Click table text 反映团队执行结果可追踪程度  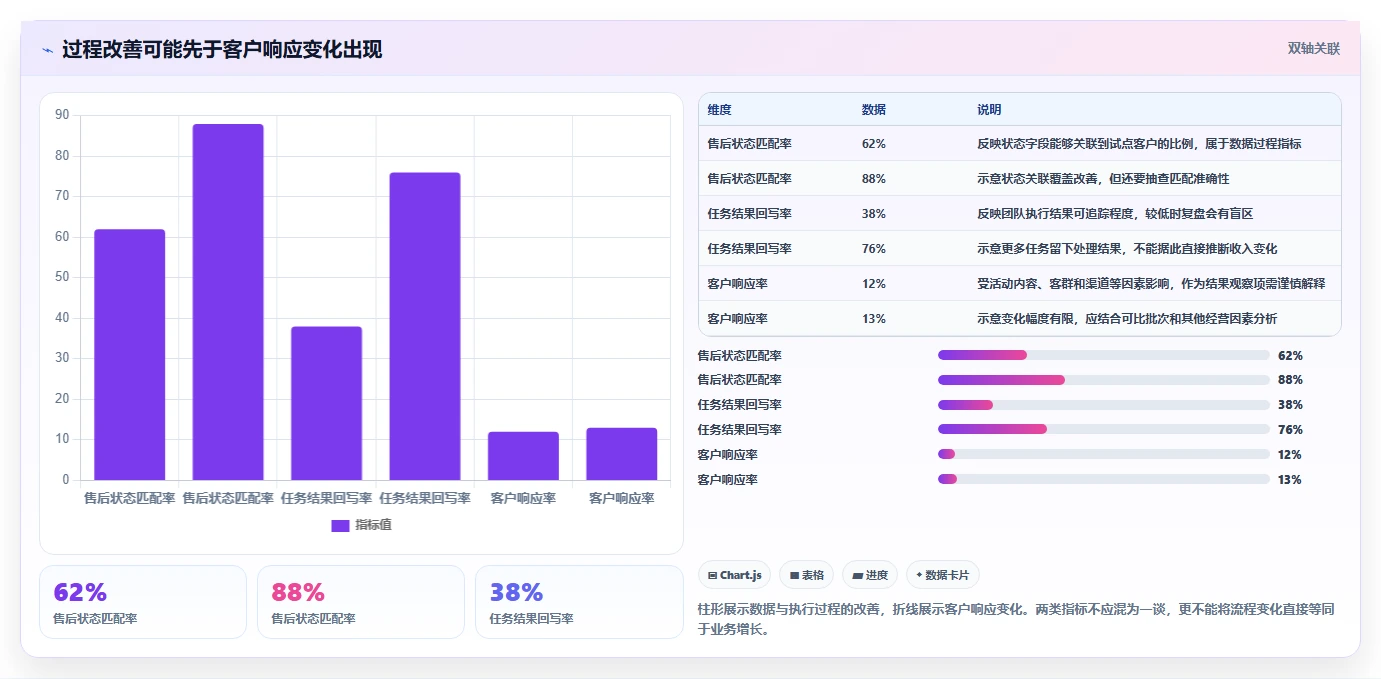coord(1061,214)
